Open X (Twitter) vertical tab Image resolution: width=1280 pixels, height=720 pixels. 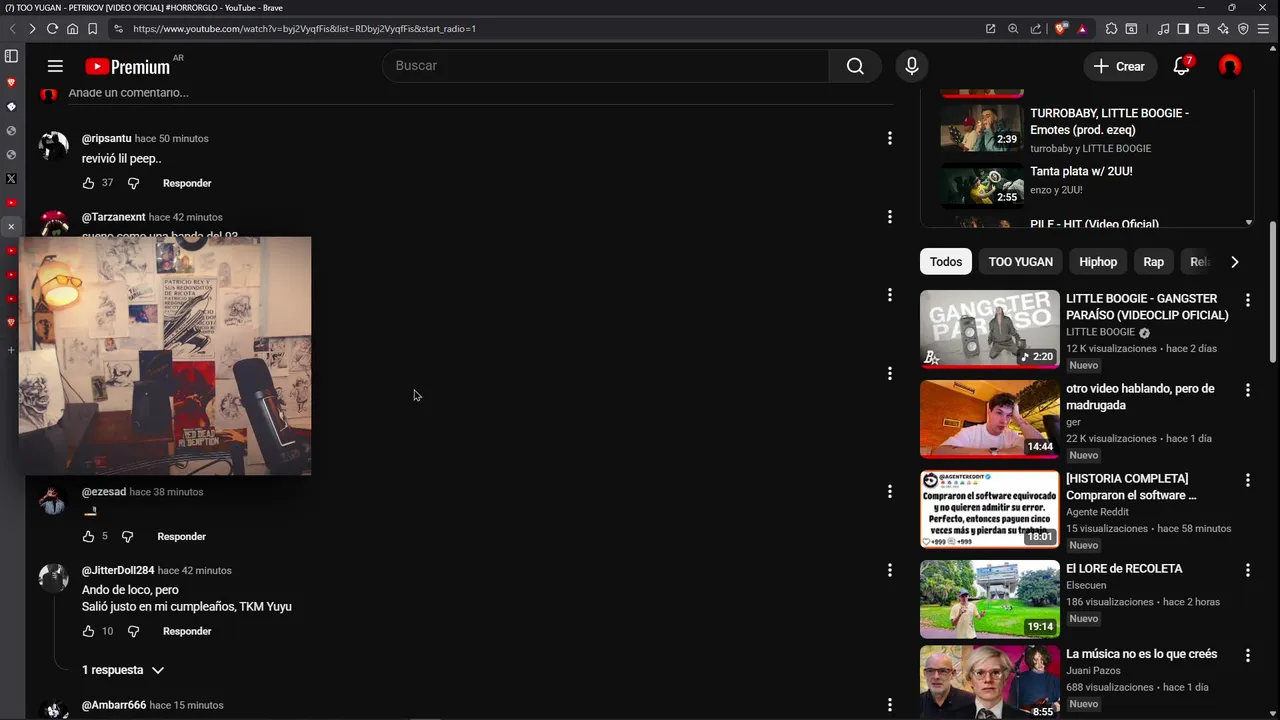tap(11, 179)
